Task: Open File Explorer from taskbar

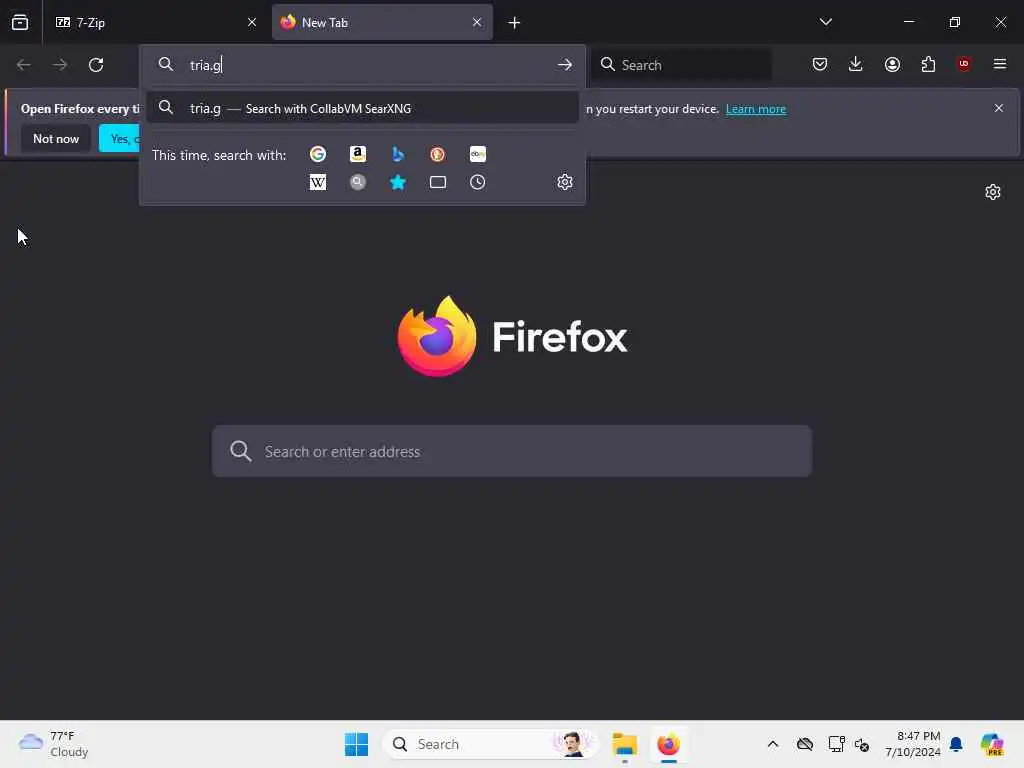Action: (624, 744)
